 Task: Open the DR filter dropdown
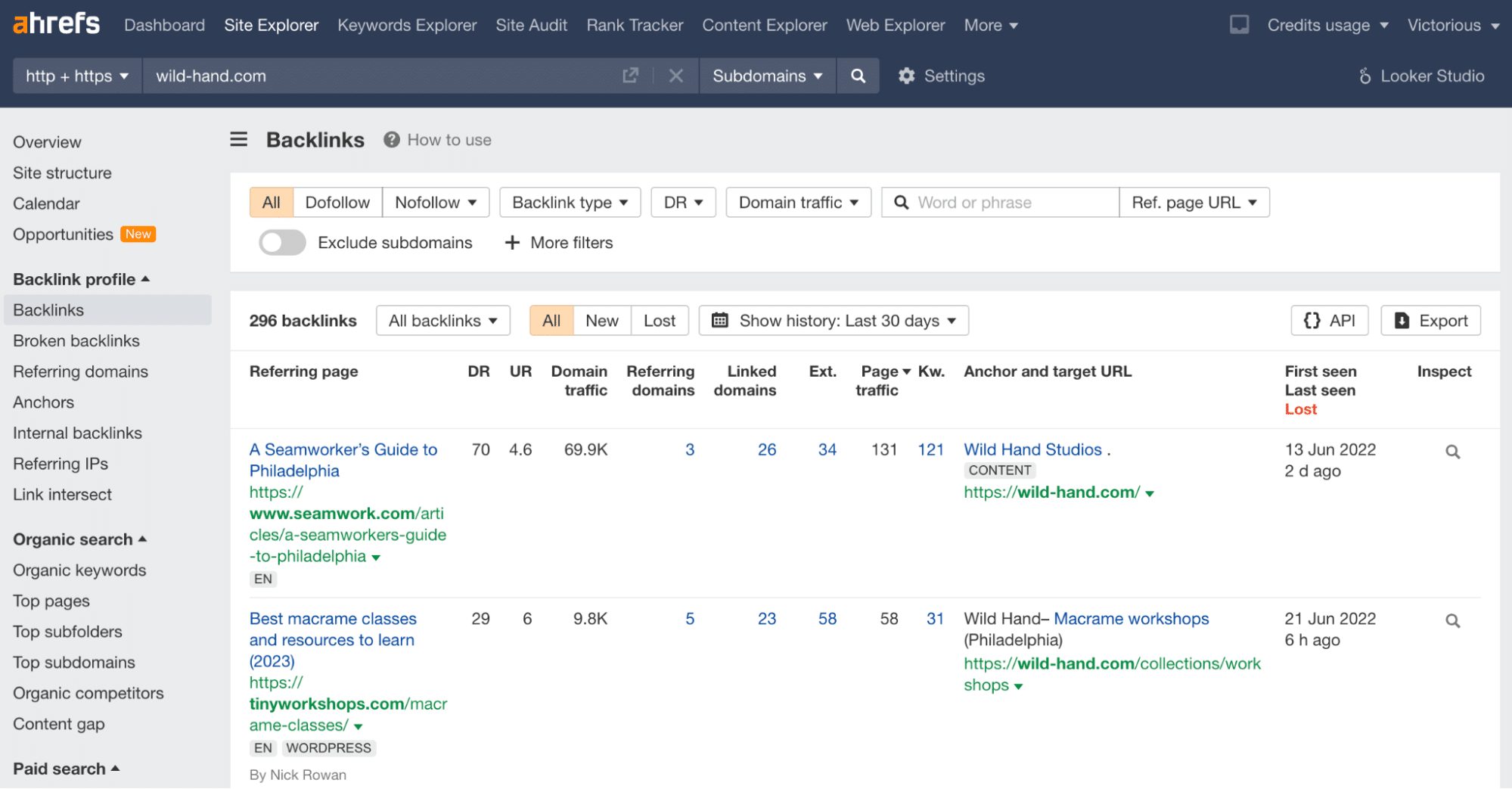pyautogui.click(x=684, y=203)
